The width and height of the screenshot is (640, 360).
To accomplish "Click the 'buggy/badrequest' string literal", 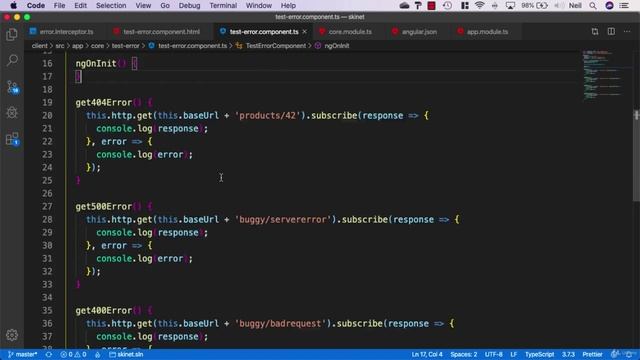I will click(x=280, y=324).
